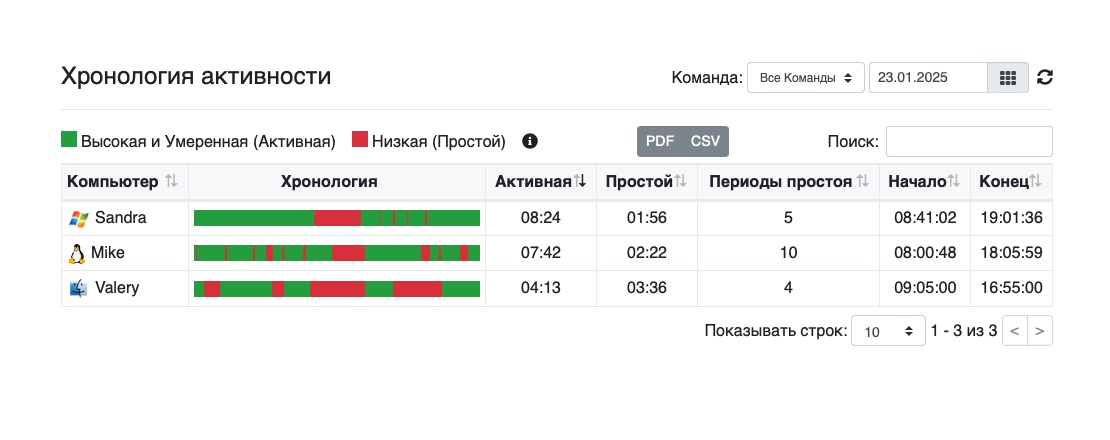Click Sandra's activity timeline bar
This screenshot has width=1110, height=440.
coord(337,218)
